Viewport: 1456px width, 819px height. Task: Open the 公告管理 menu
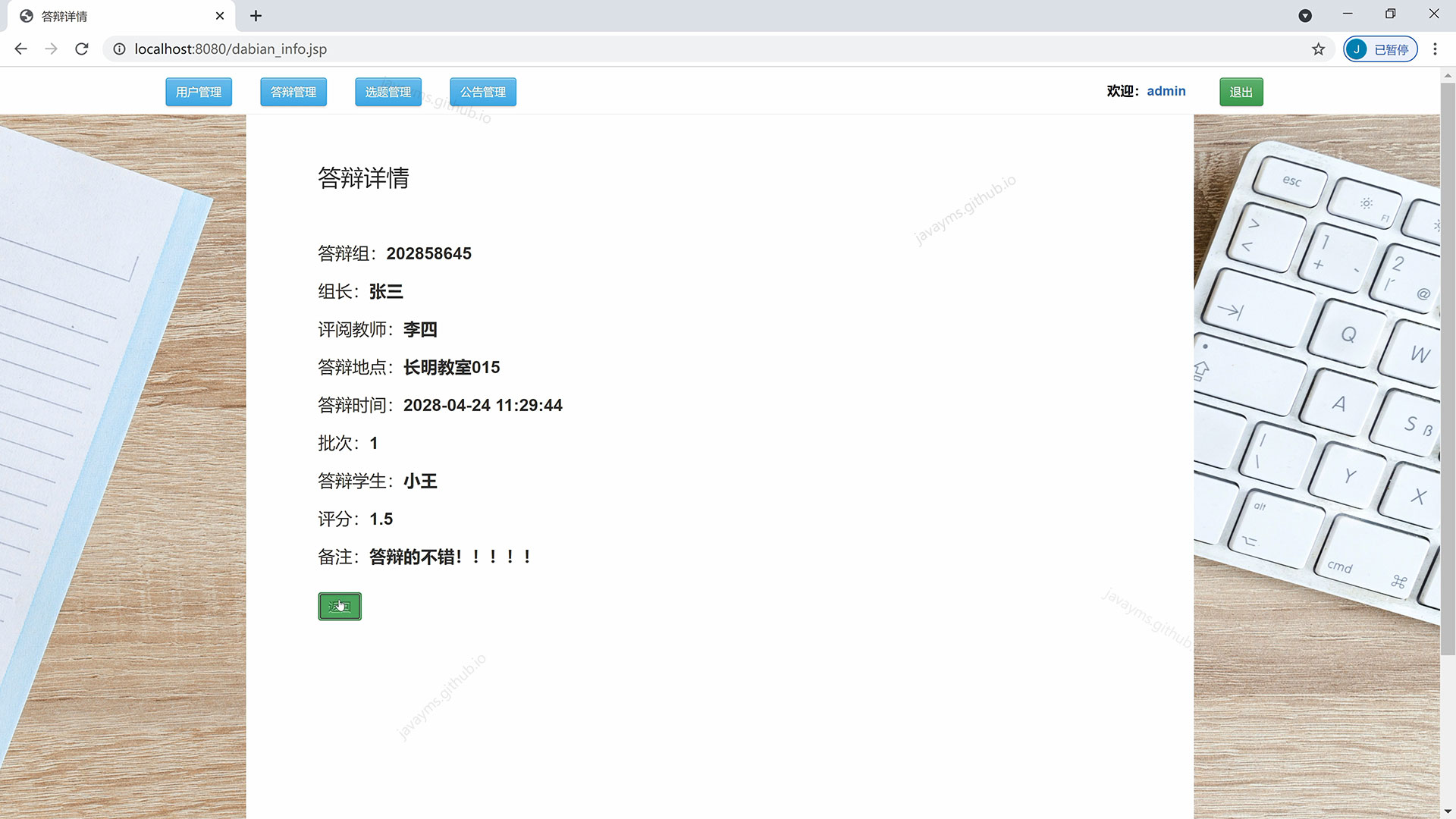(483, 92)
